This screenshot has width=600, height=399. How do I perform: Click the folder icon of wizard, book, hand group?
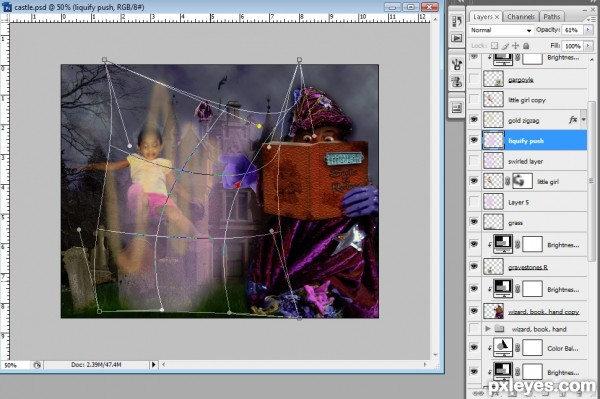pos(499,329)
